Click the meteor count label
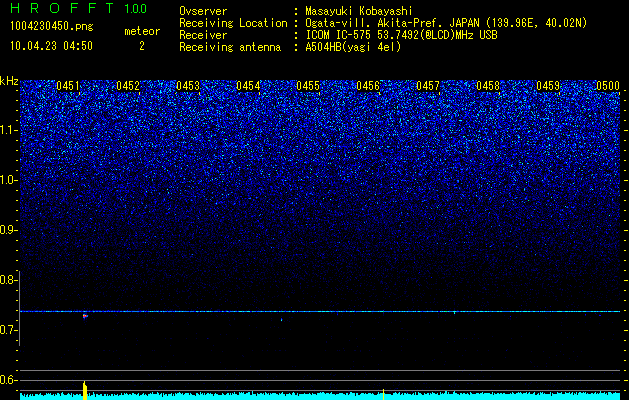The width and height of the screenshot is (629, 400). tap(142, 31)
